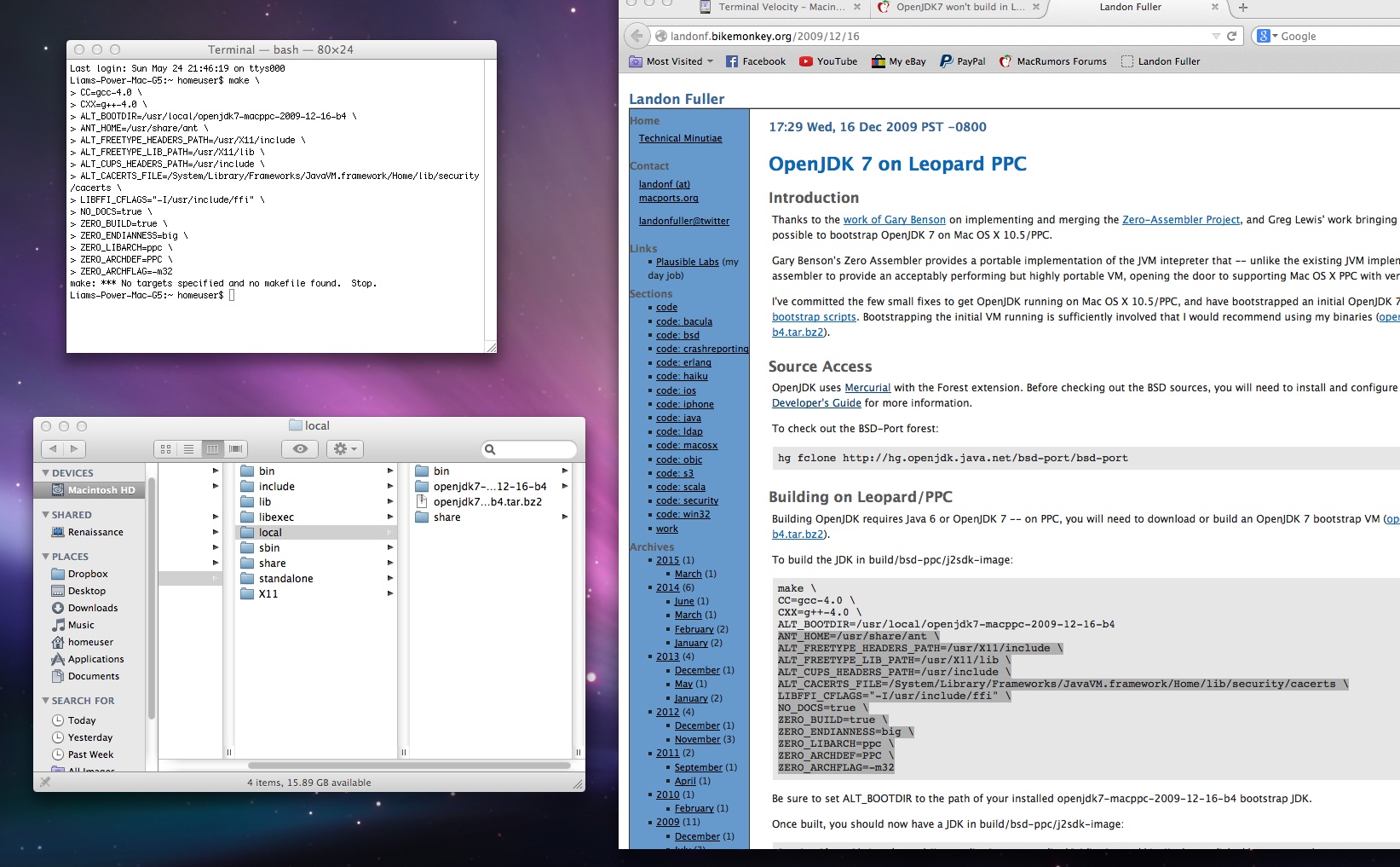Open Plausible Labs link

687,262
